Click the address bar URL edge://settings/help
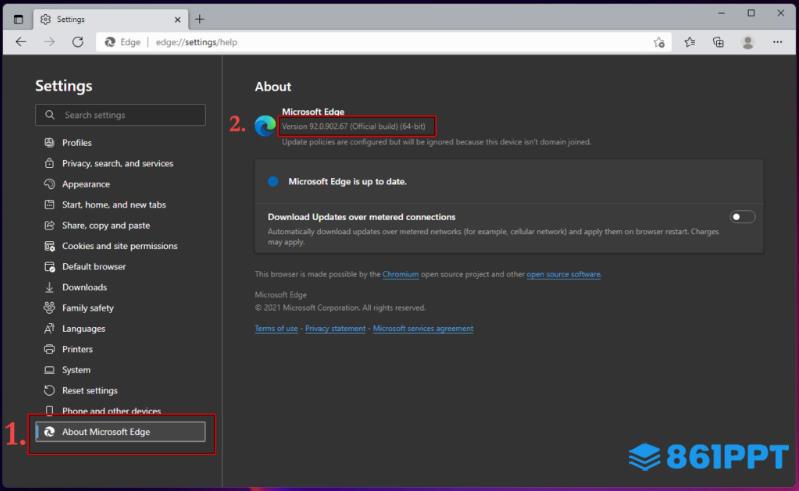 [x=196, y=42]
